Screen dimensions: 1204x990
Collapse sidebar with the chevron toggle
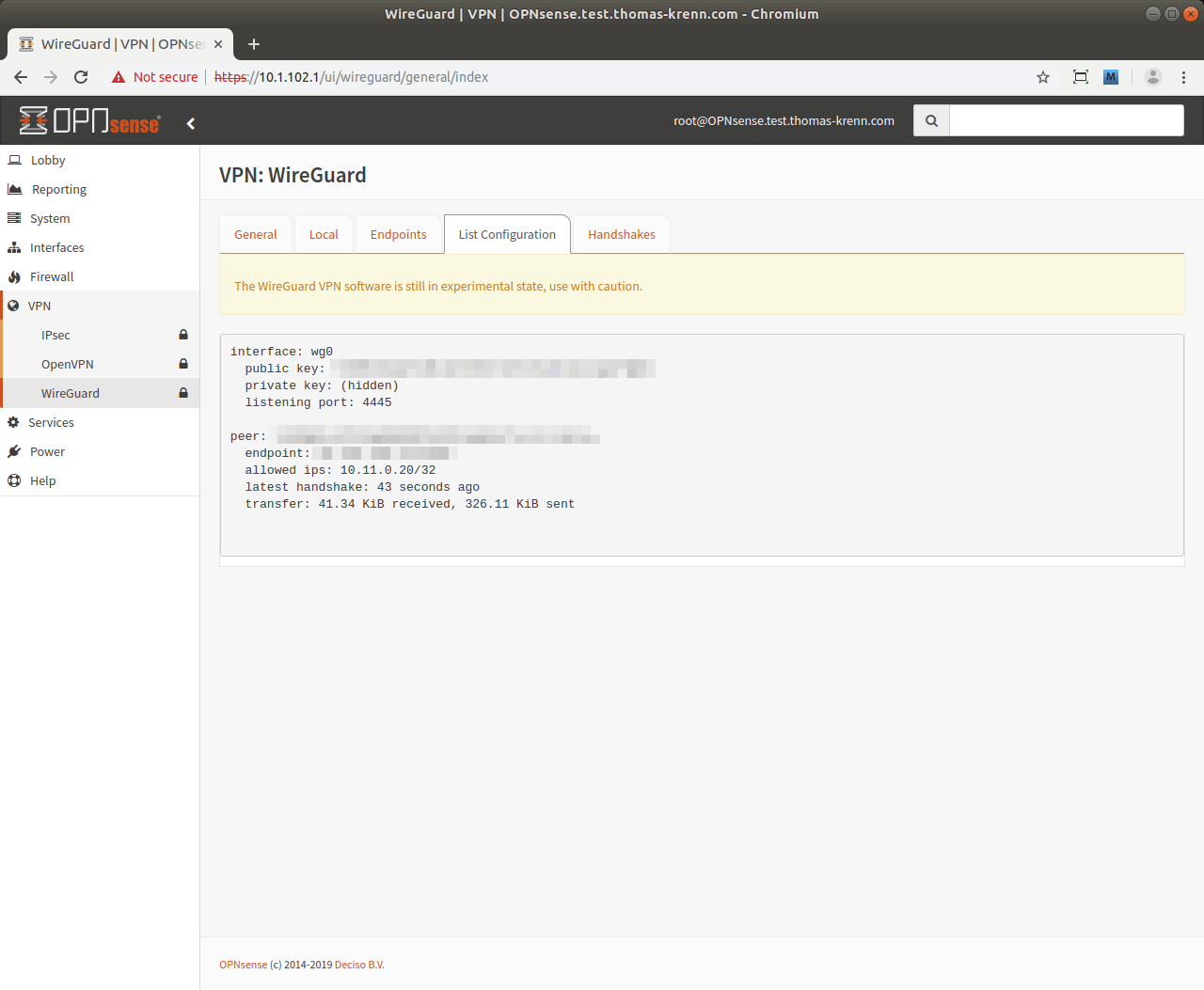[x=191, y=123]
